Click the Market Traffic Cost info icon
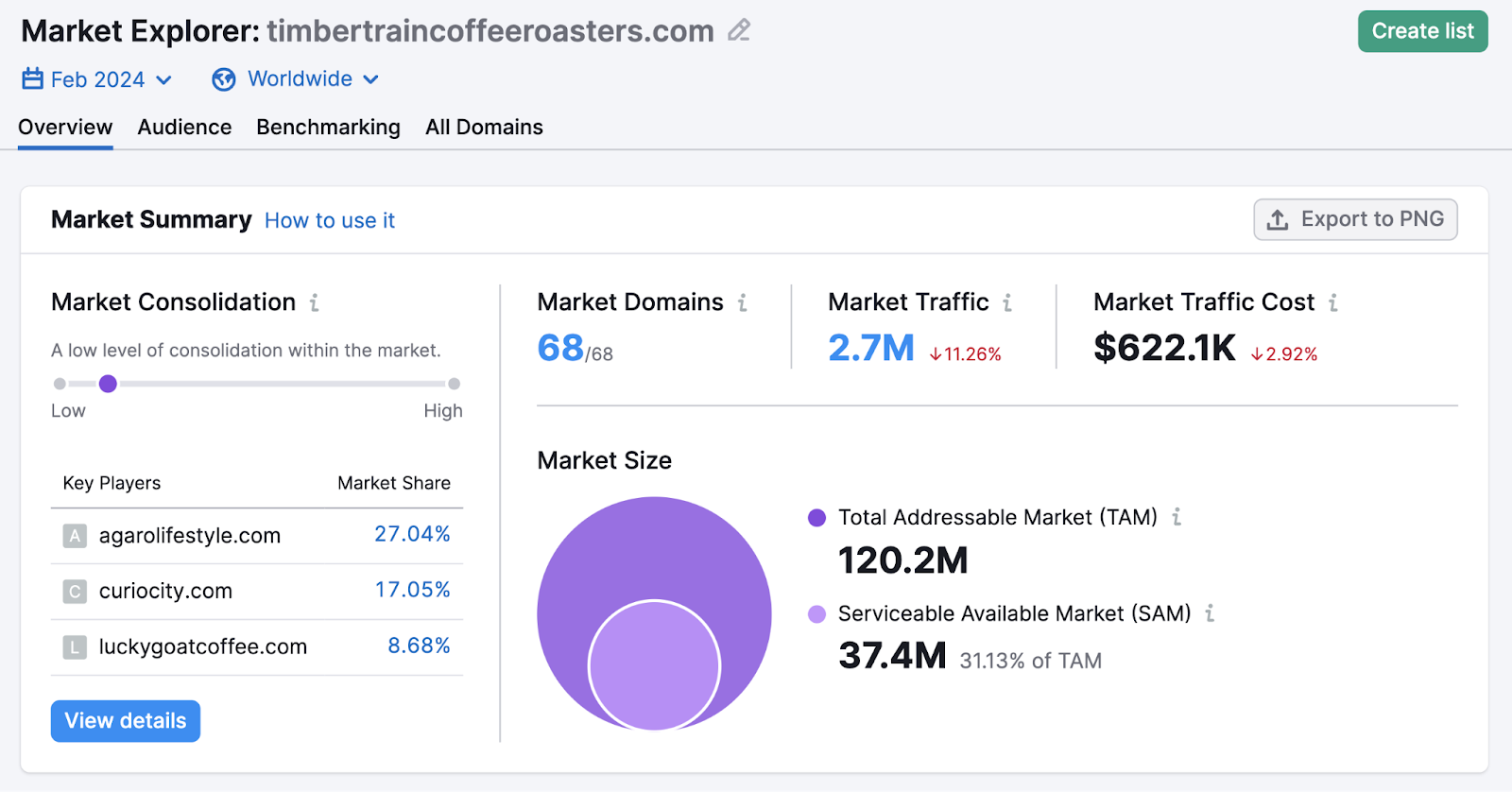 tap(1333, 302)
